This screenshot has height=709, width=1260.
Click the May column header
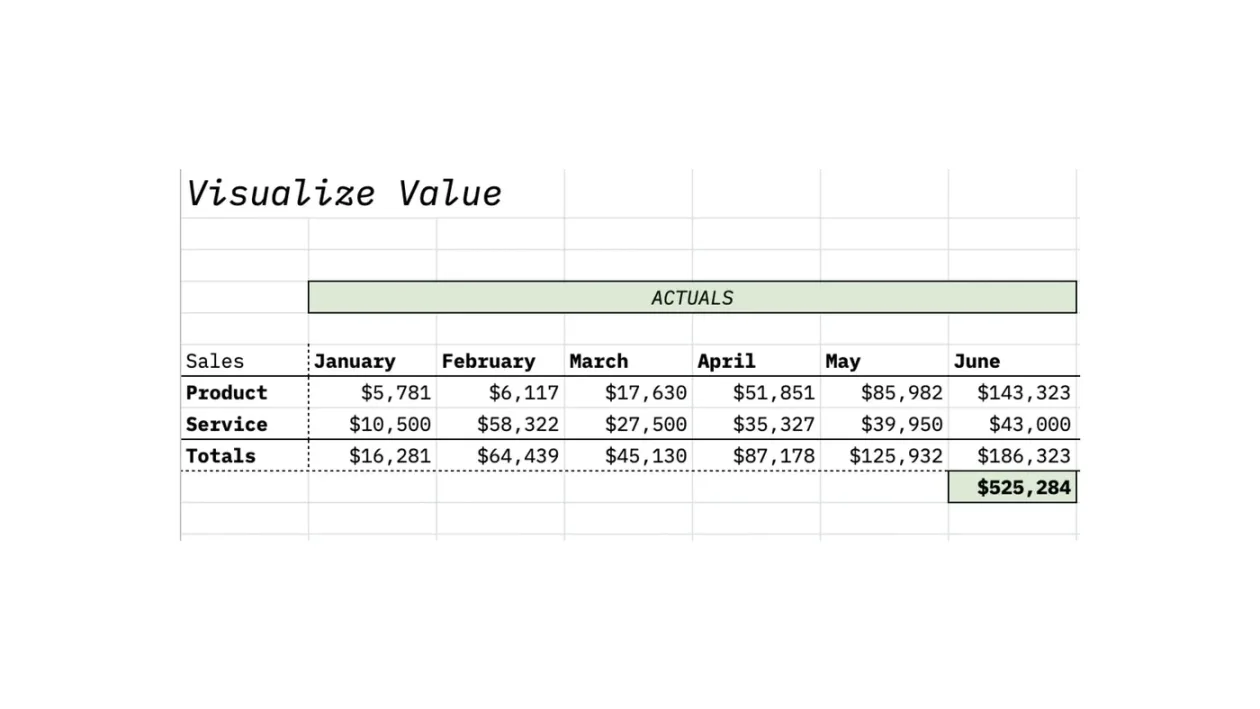[843, 361]
